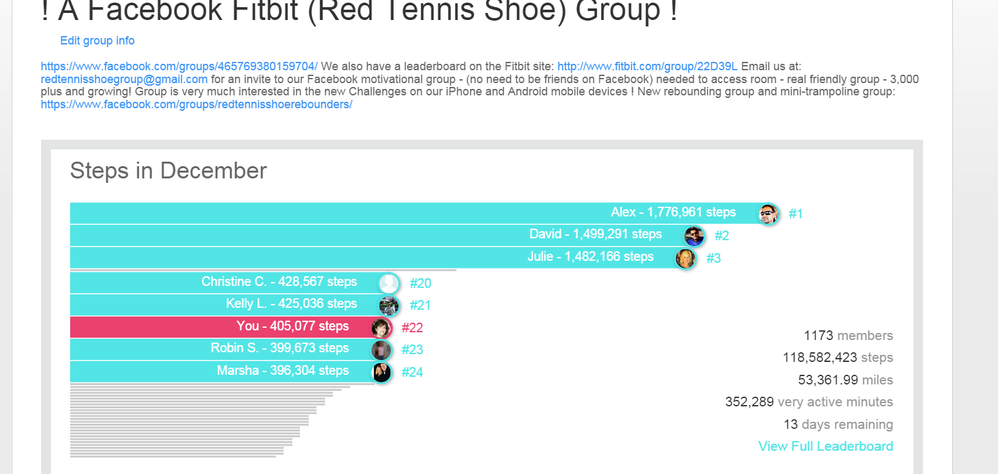Click the #20 rank label
The width and height of the screenshot is (998, 474).
coord(420,283)
